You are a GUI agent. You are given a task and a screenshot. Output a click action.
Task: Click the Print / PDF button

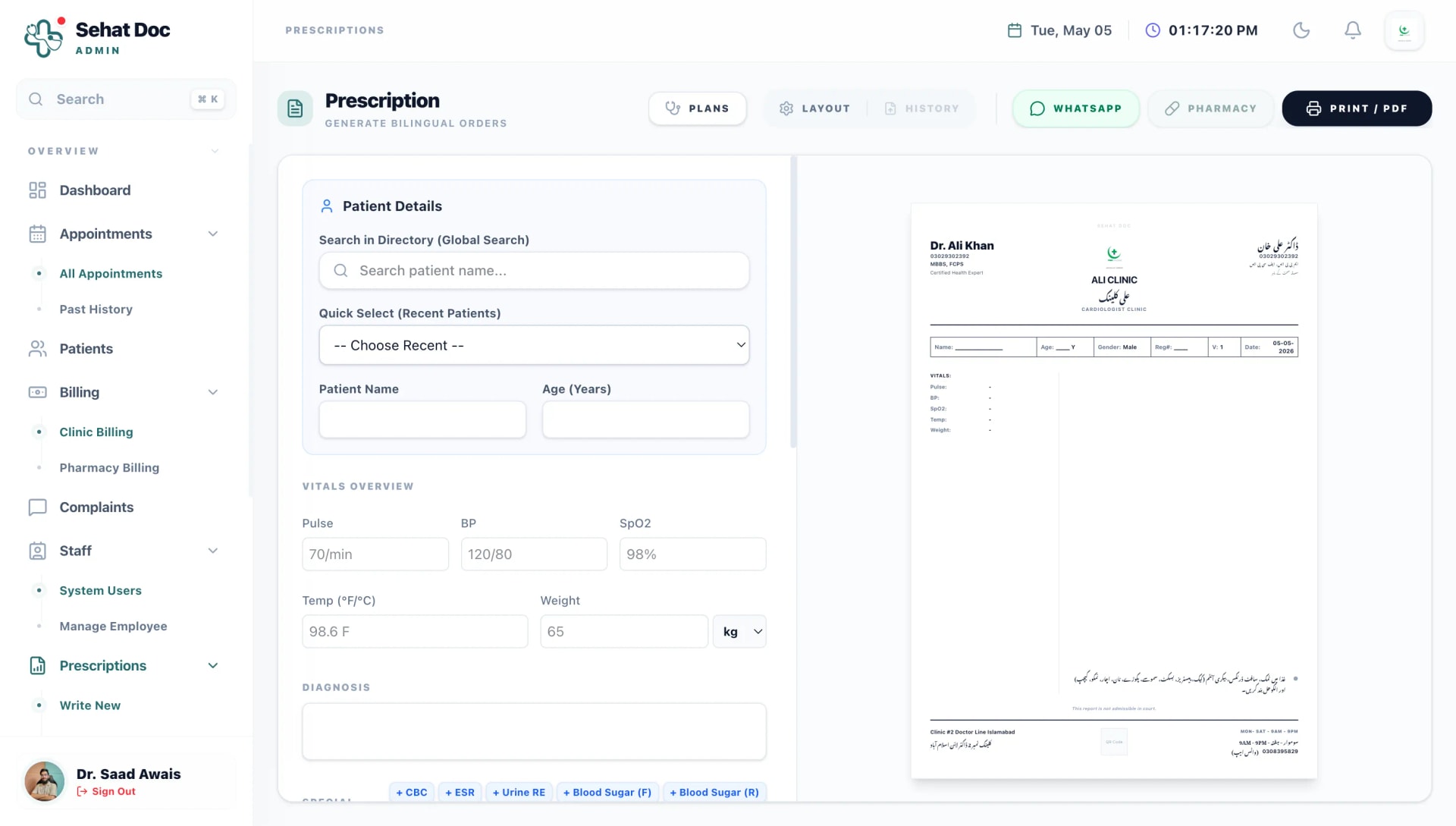pyautogui.click(x=1357, y=108)
